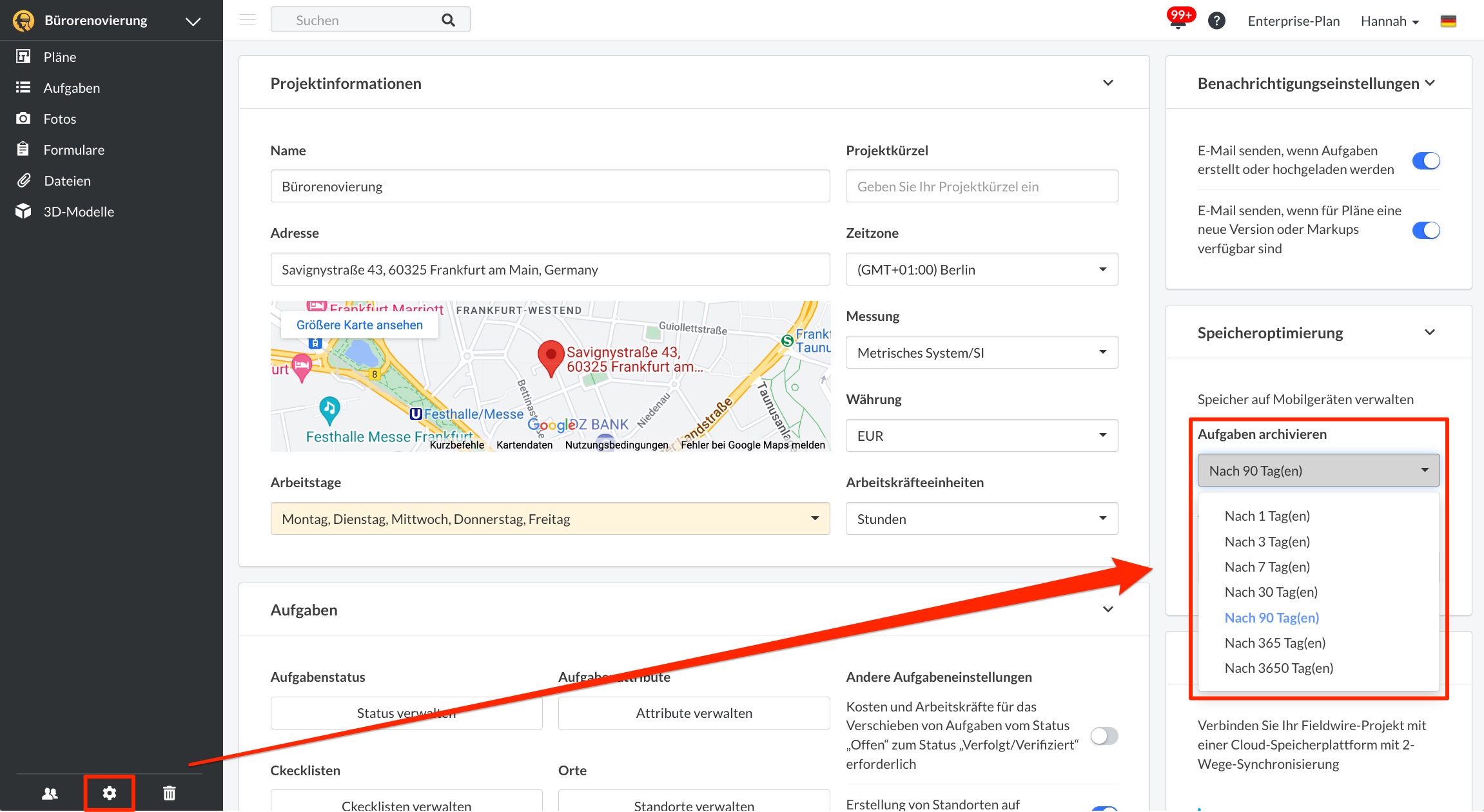Collapse the Projektinformationen section
The width and height of the screenshot is (1484, 812).
click(1108, 83)
